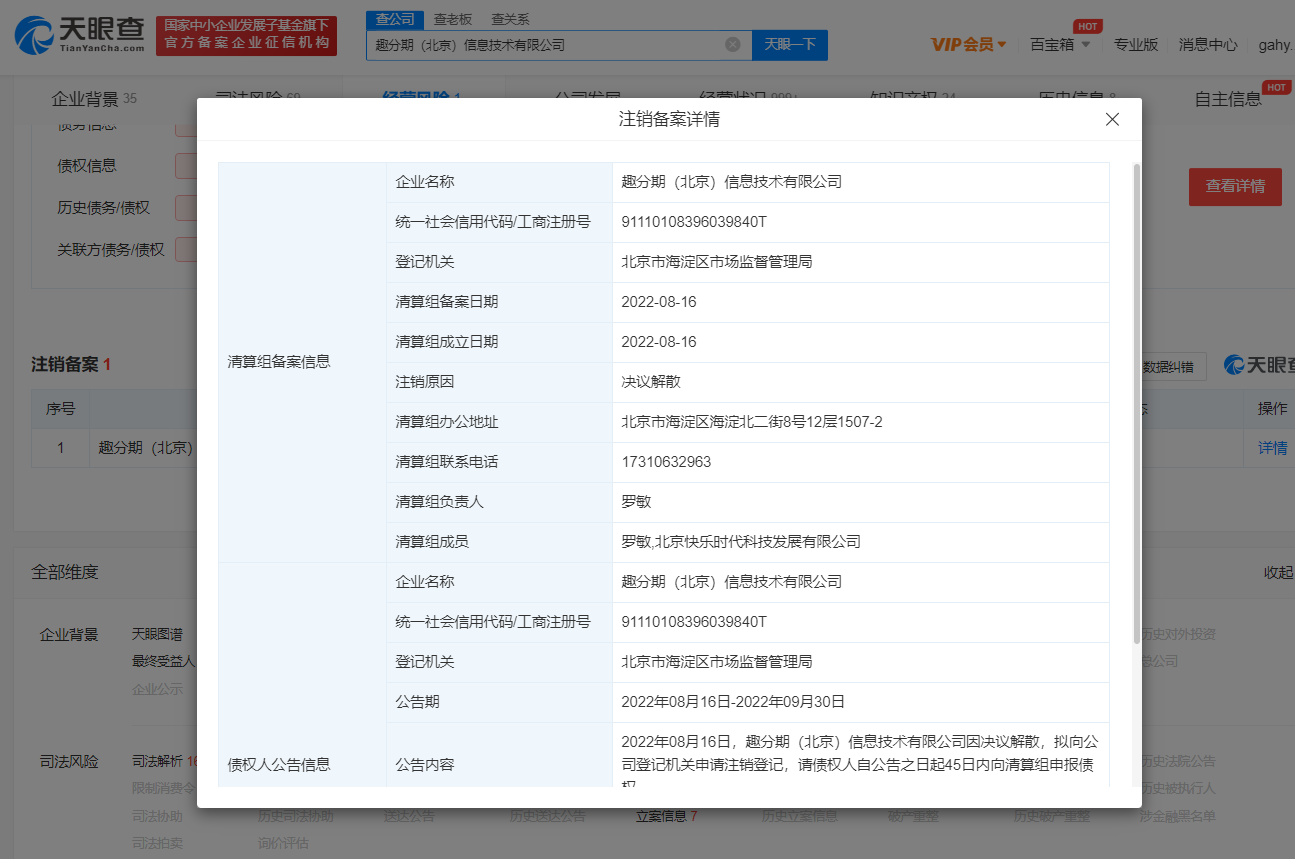Open 消息中心 in the header
1295x859 pixels.
pos(1208,44)
